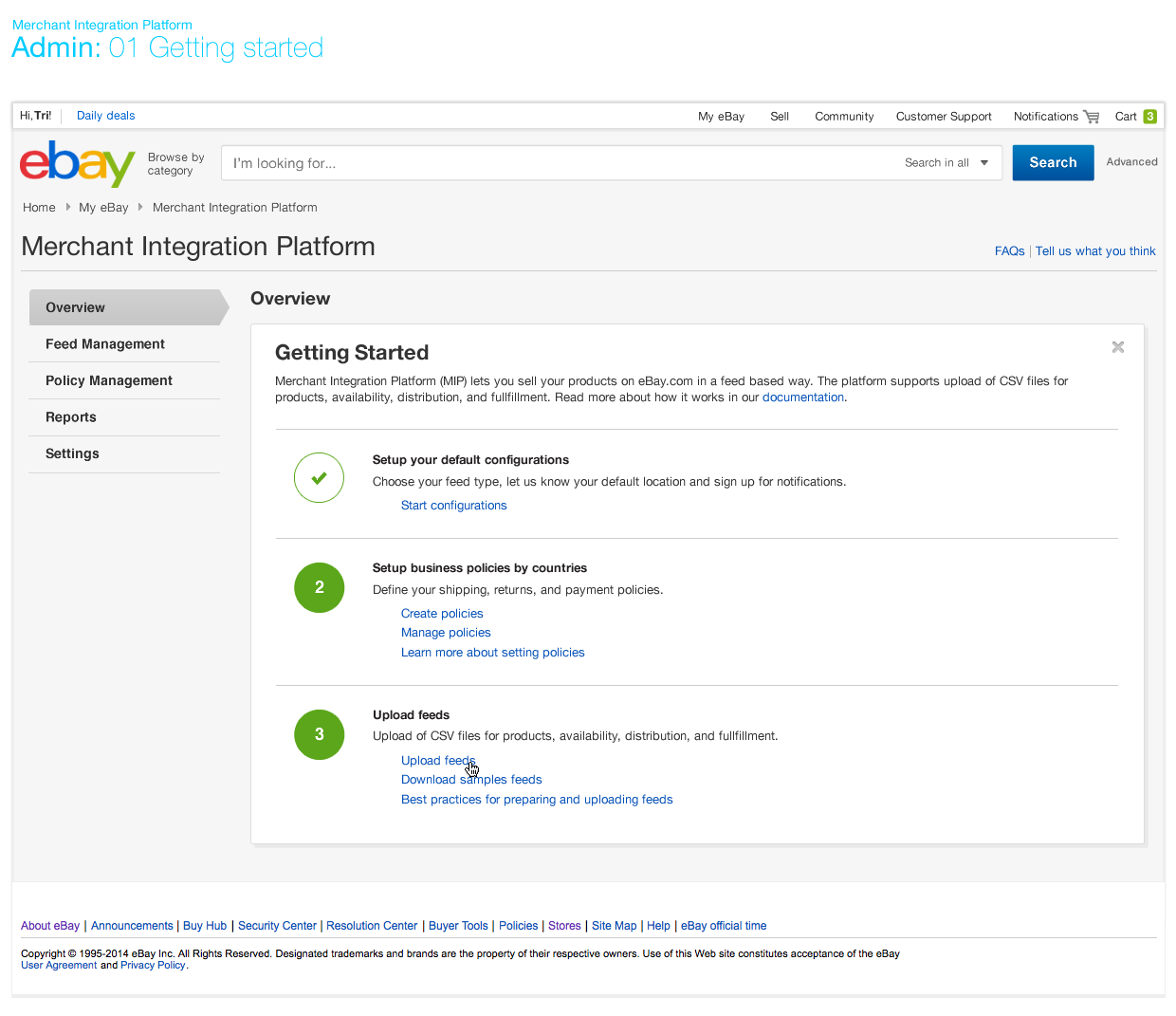This screenshot has height=1016, width=1176.
Task: Click the I'm looking for search field
Action: tap(560, 163)
